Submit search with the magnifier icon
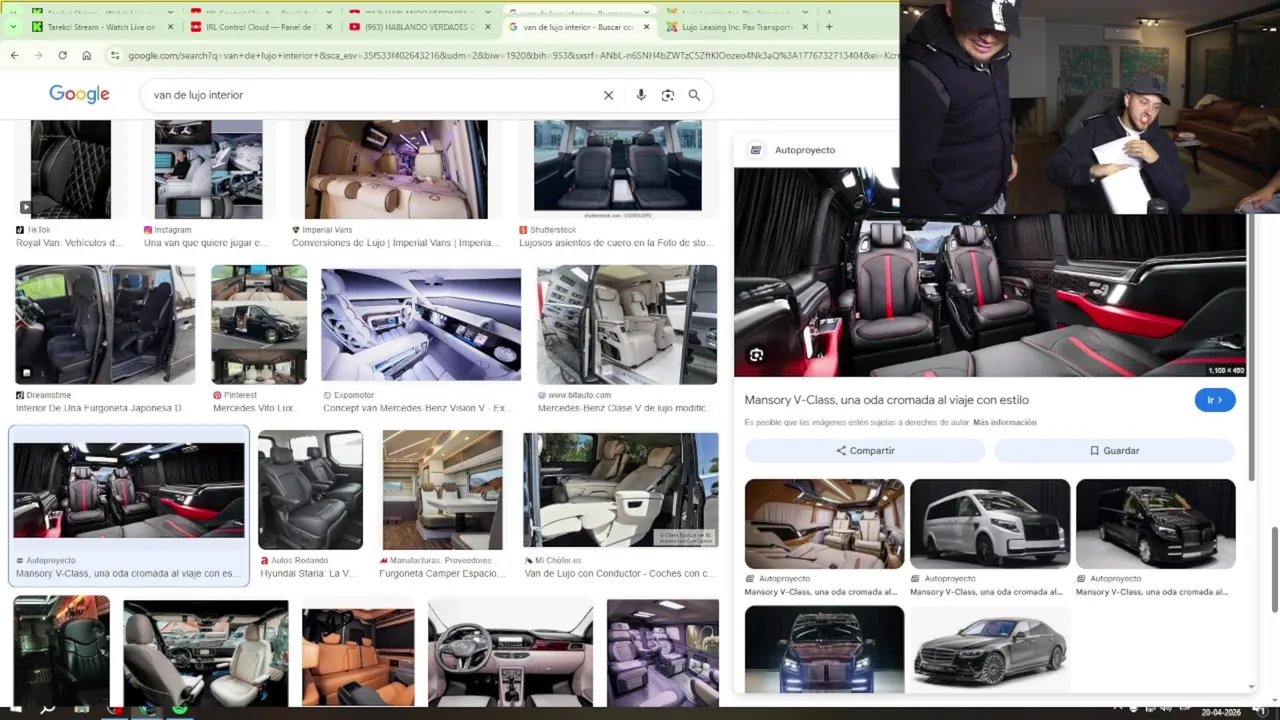 click(694, 95)
